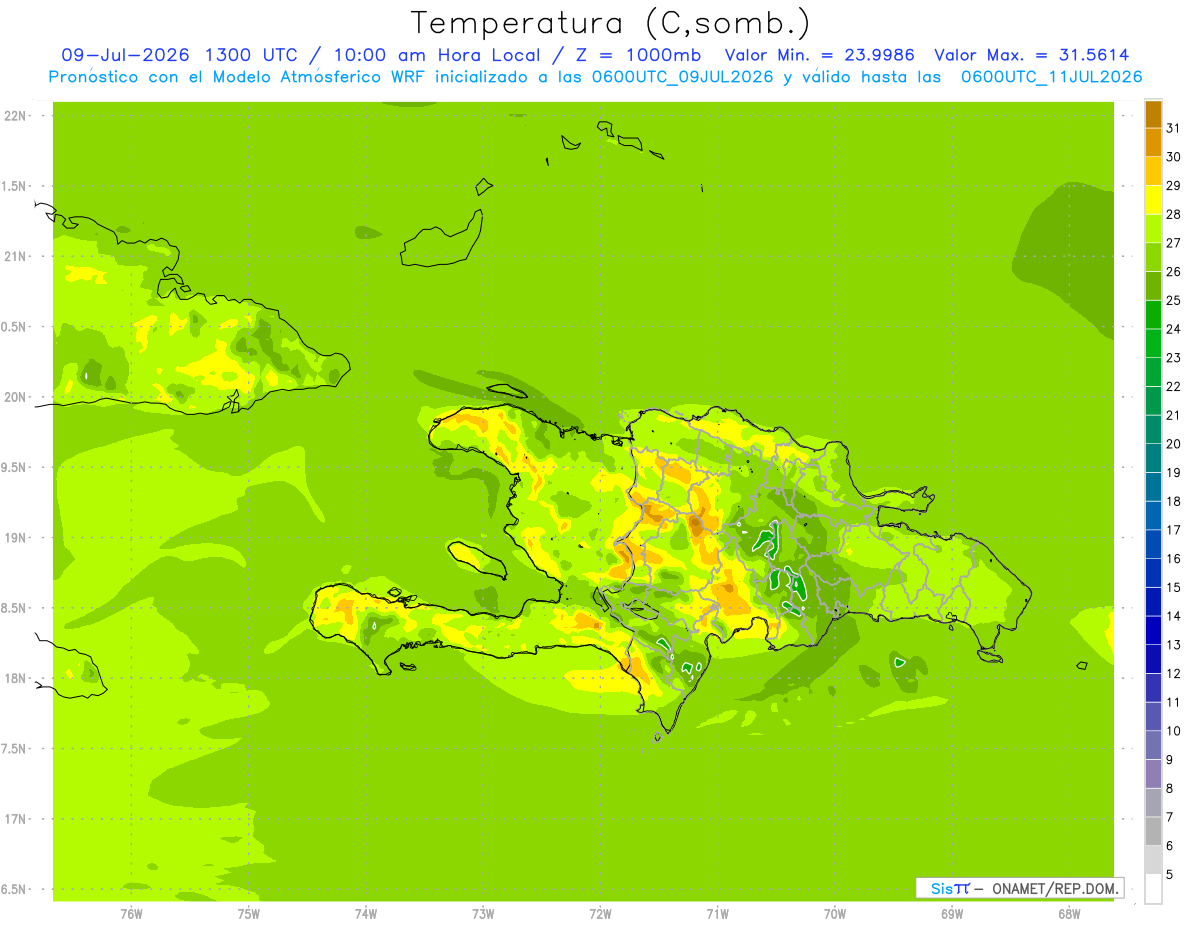Pick the legend color band between 28 and 29
Viewport: 1200px width, 927px height.
pyautogui.click(x=1153, y=200)
